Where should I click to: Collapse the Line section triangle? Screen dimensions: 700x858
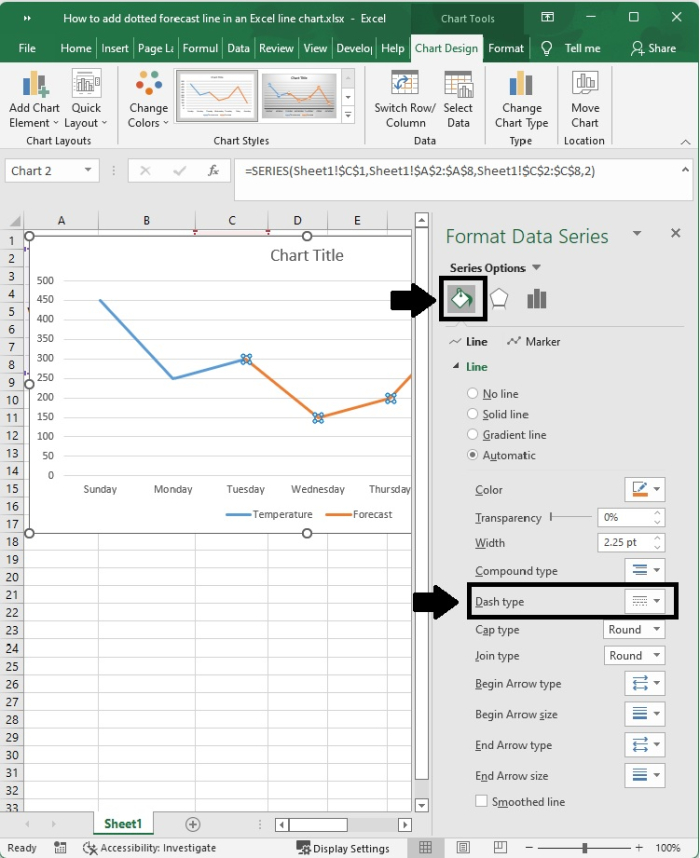click(x=455, y=366)
